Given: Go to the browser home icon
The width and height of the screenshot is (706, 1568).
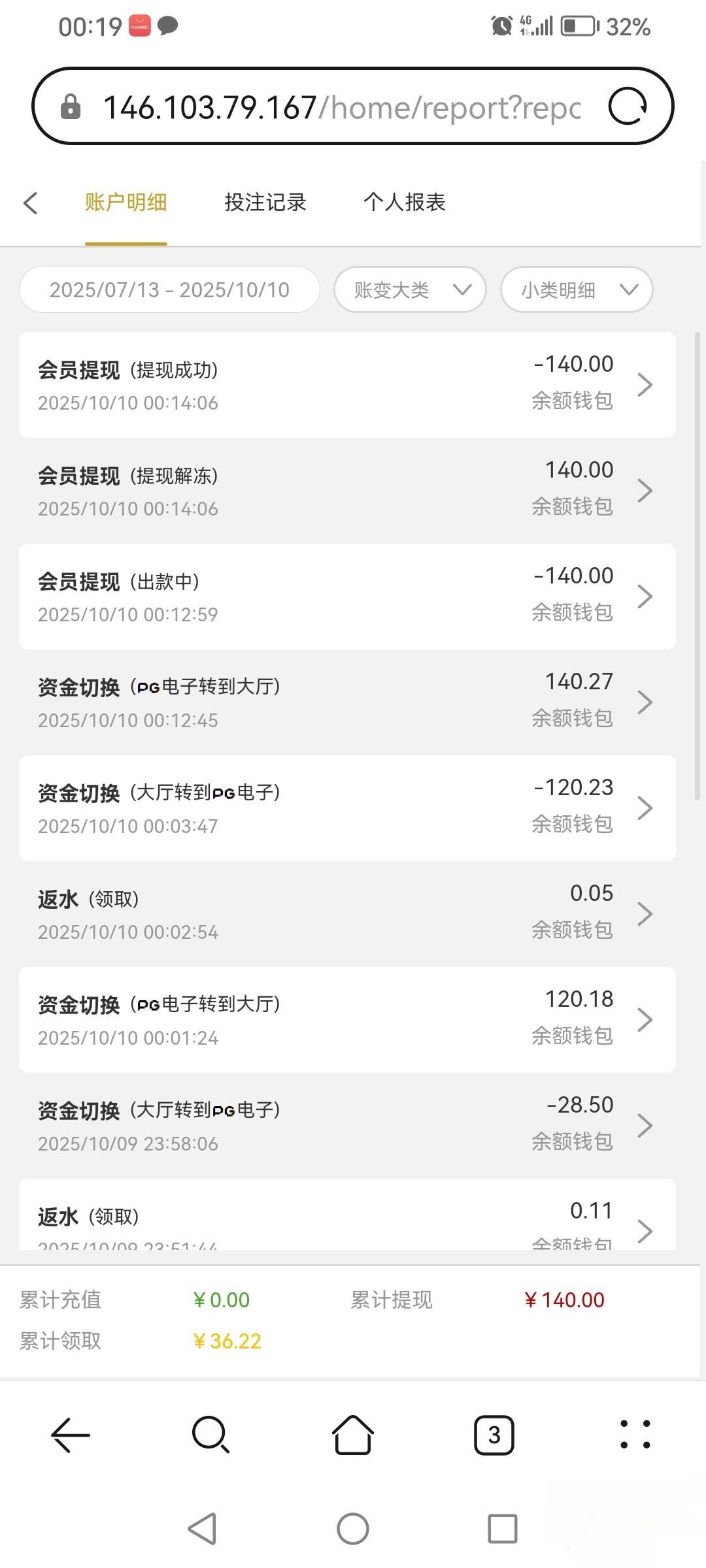Looking at the screenshot, I should [353, 1435].
